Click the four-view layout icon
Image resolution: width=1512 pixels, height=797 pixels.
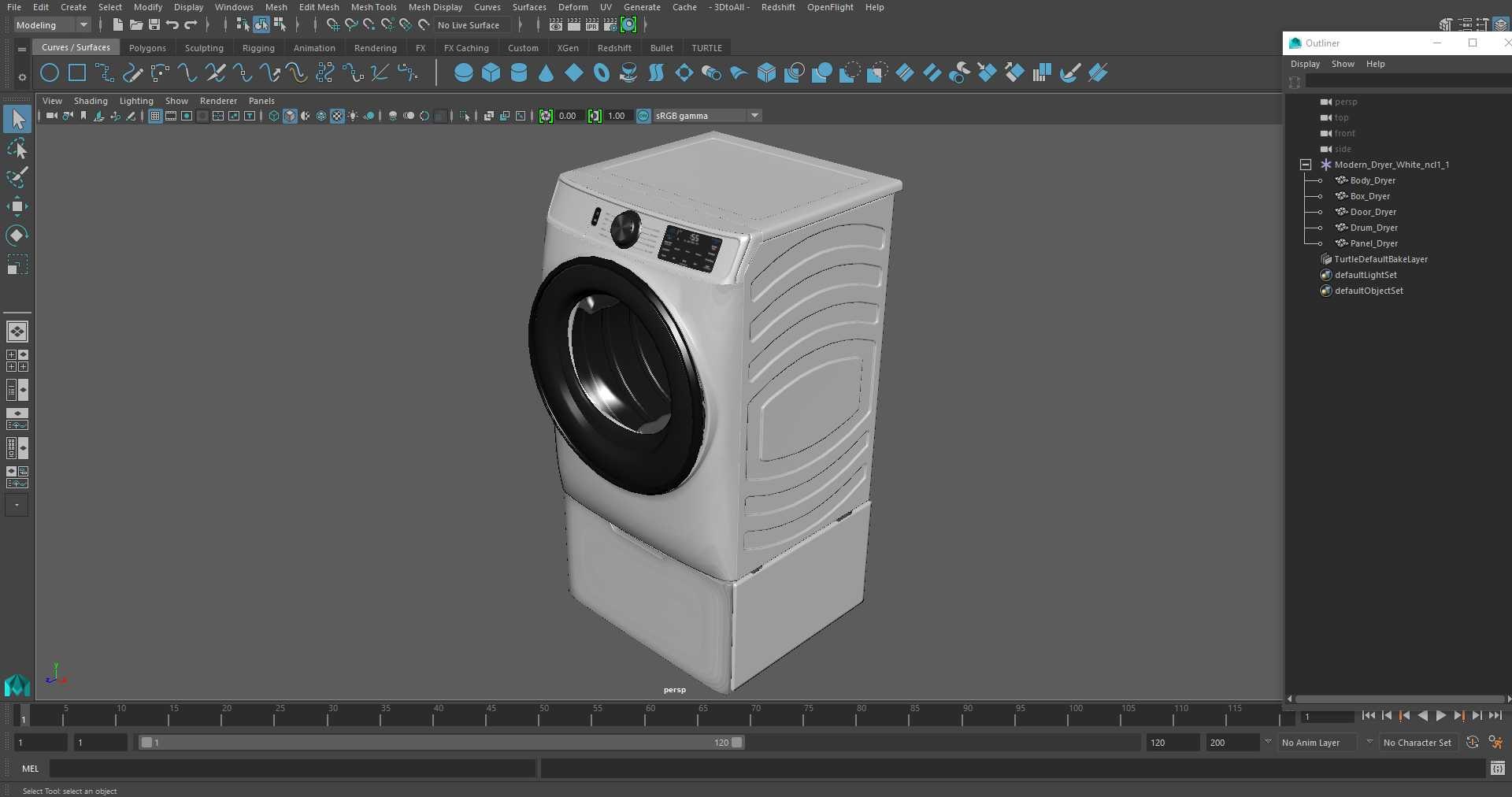point(17,361)
